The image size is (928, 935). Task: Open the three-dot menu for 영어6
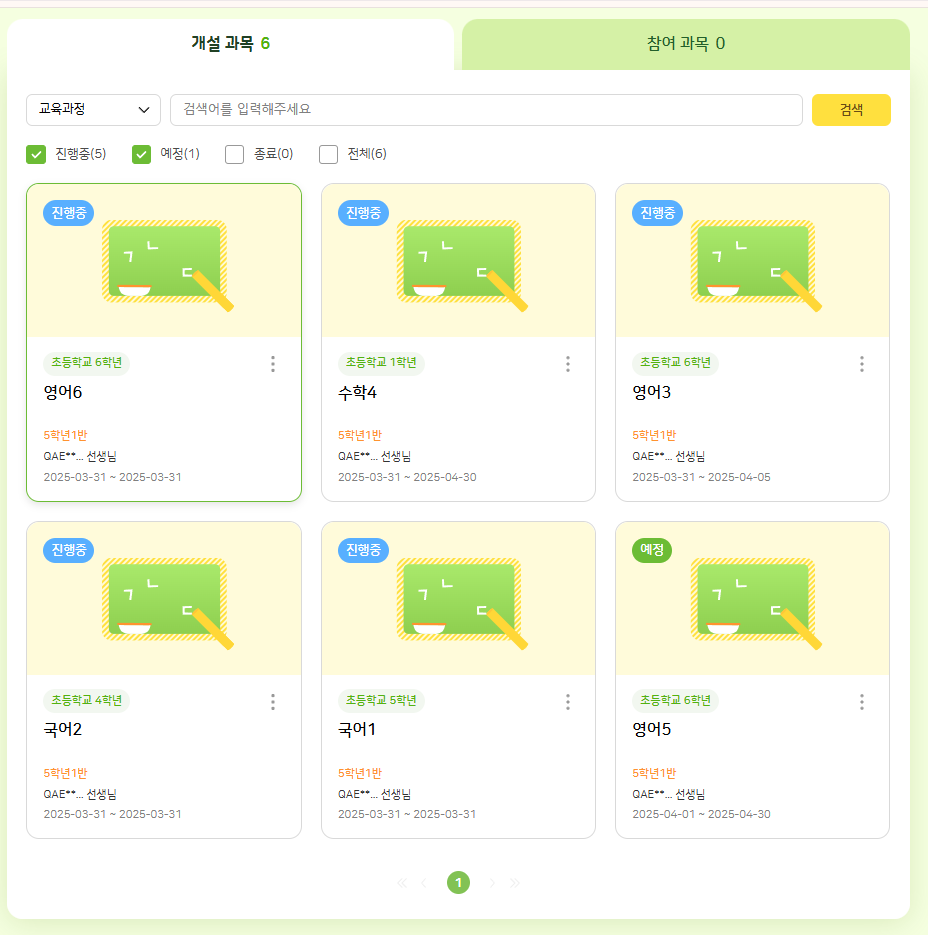(273, 364)
